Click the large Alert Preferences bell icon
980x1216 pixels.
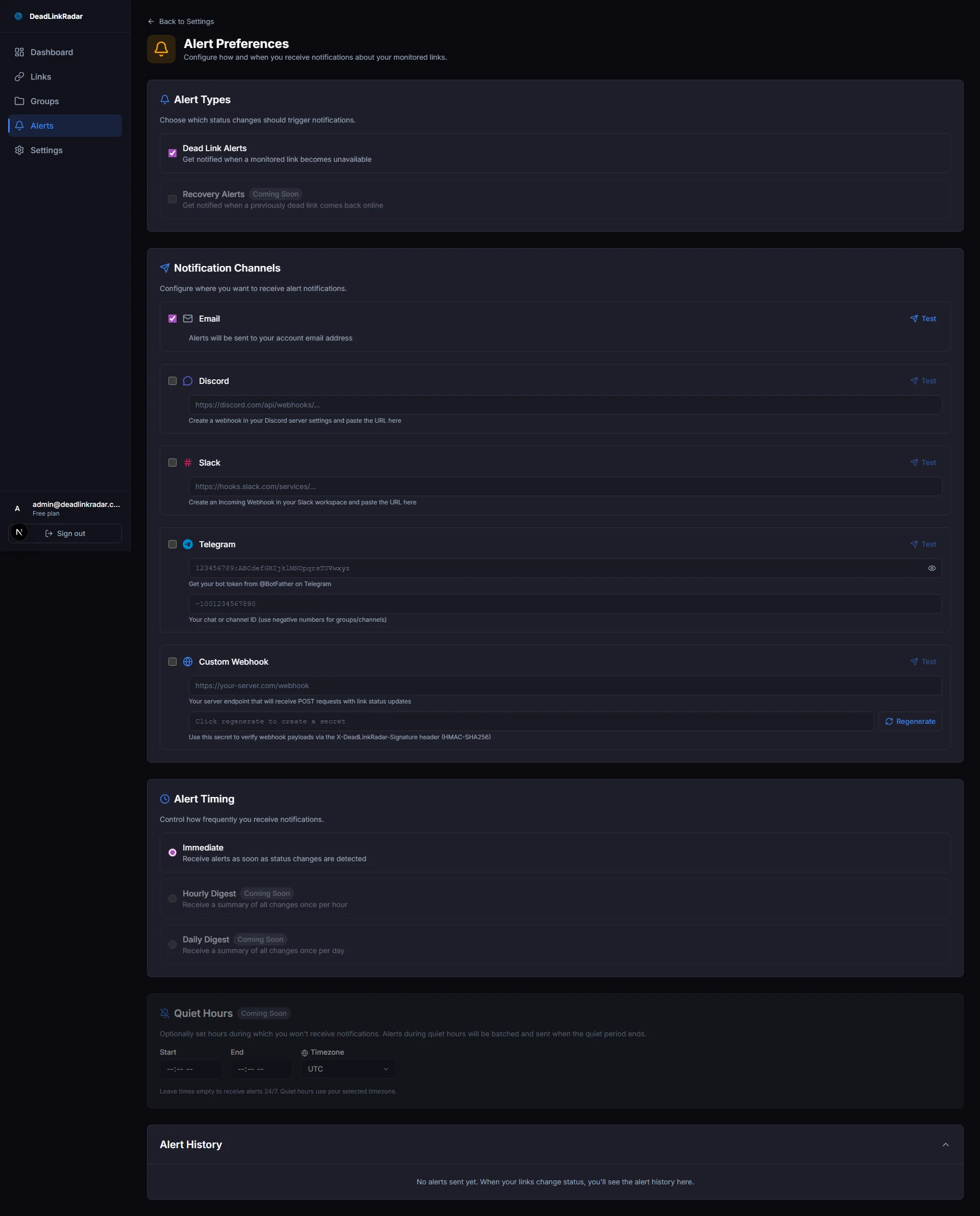click(x=161, y=49)
